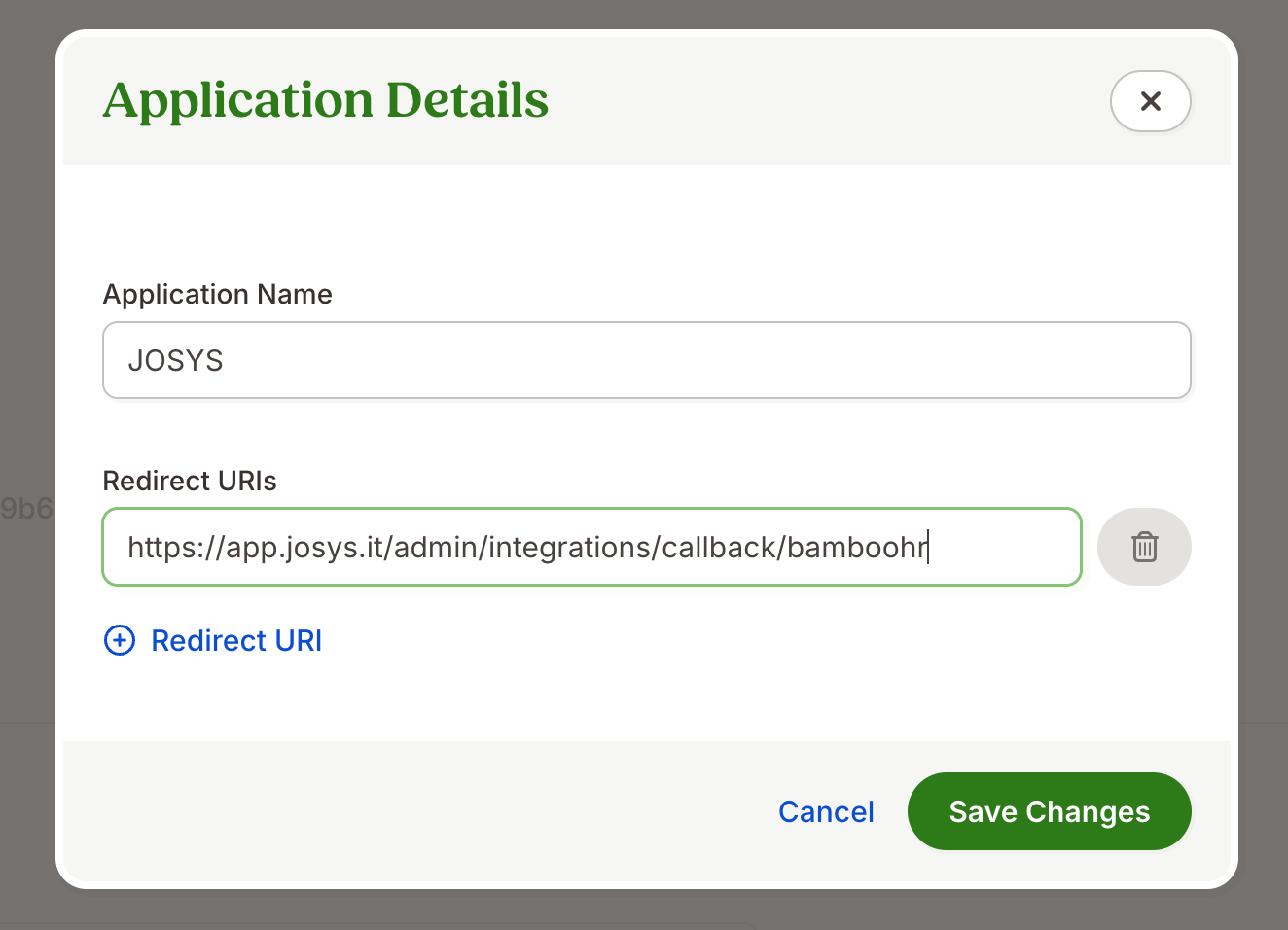Click the dimmed '9b6' text behind dialog
Image resolution: width=1288 pixels, height=930 pixels.
(26, 508)
